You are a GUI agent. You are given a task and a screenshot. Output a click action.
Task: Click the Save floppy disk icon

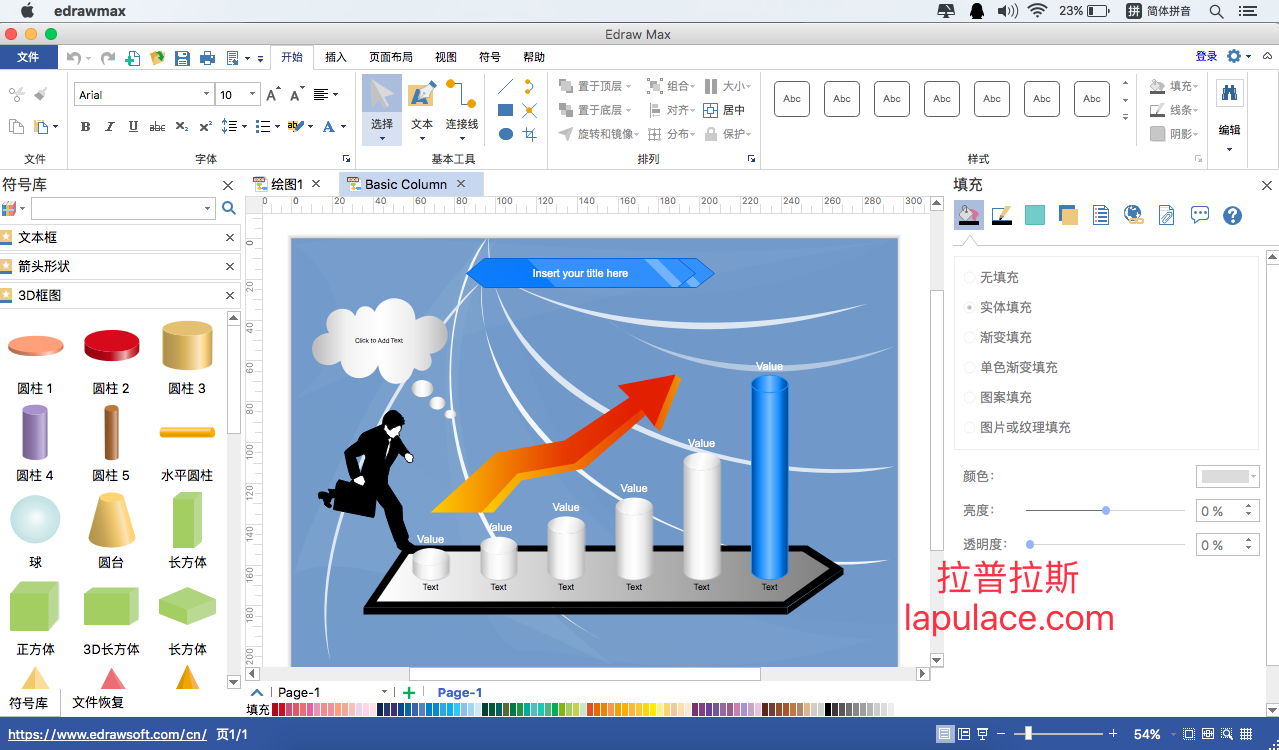[182, 58]
